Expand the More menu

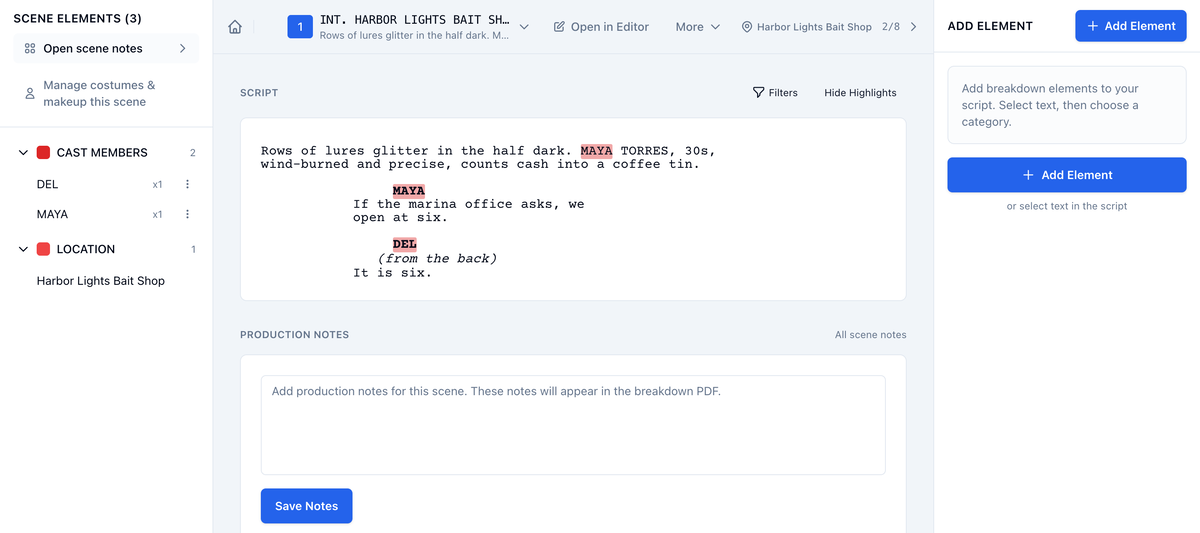697,27
